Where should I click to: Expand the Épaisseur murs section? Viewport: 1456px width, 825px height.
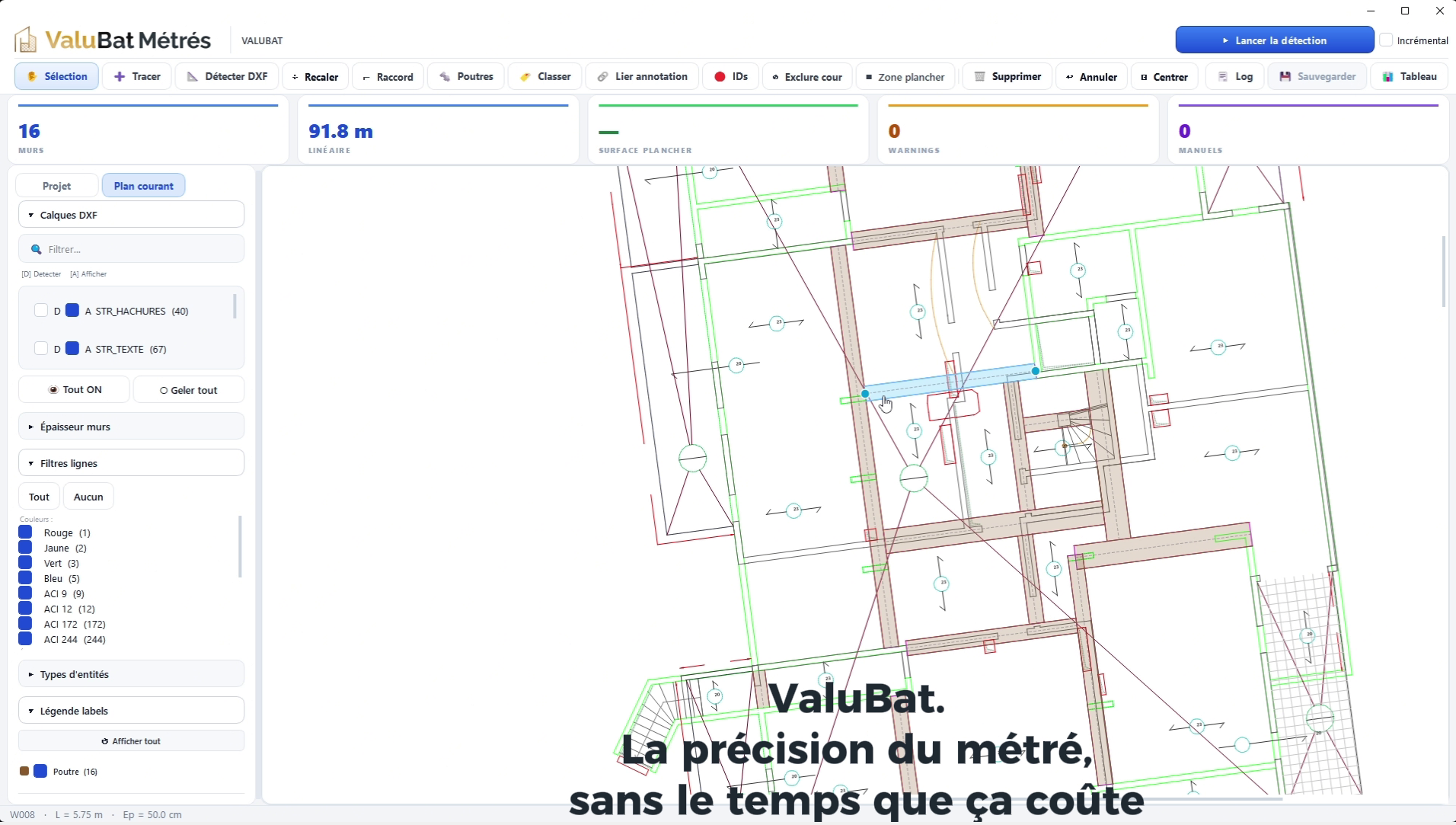click(x=131, y=427)
